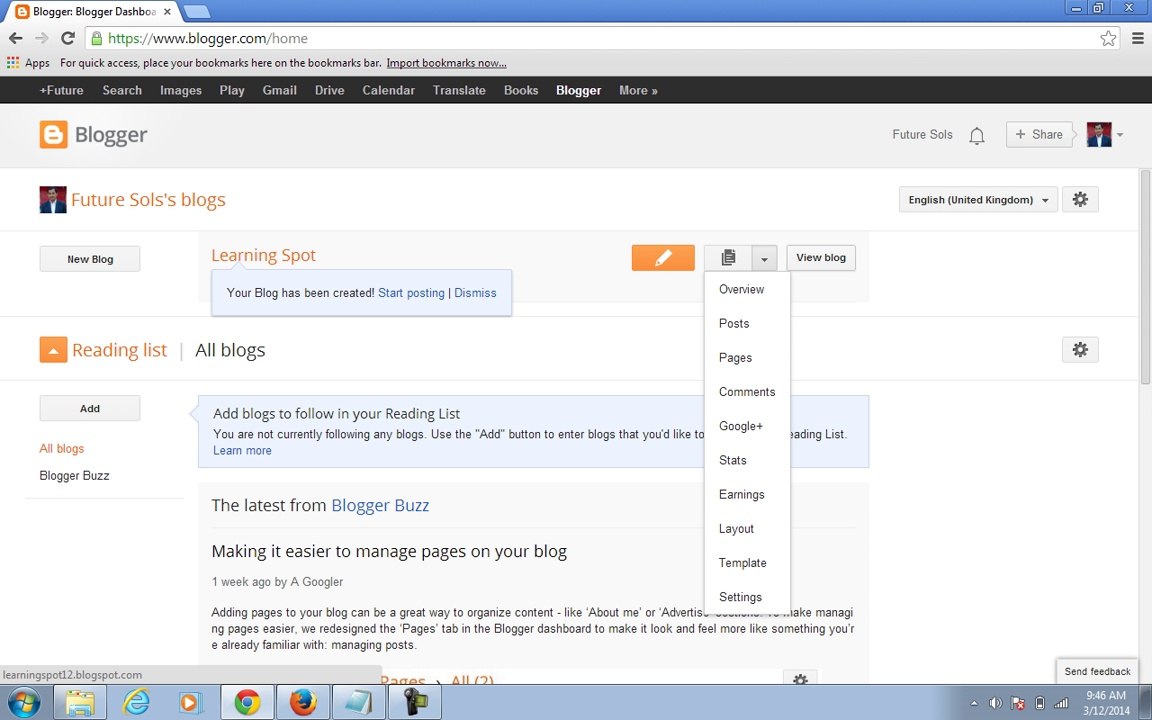
Task: Click the orange pencil create post button
Action: 663,258
